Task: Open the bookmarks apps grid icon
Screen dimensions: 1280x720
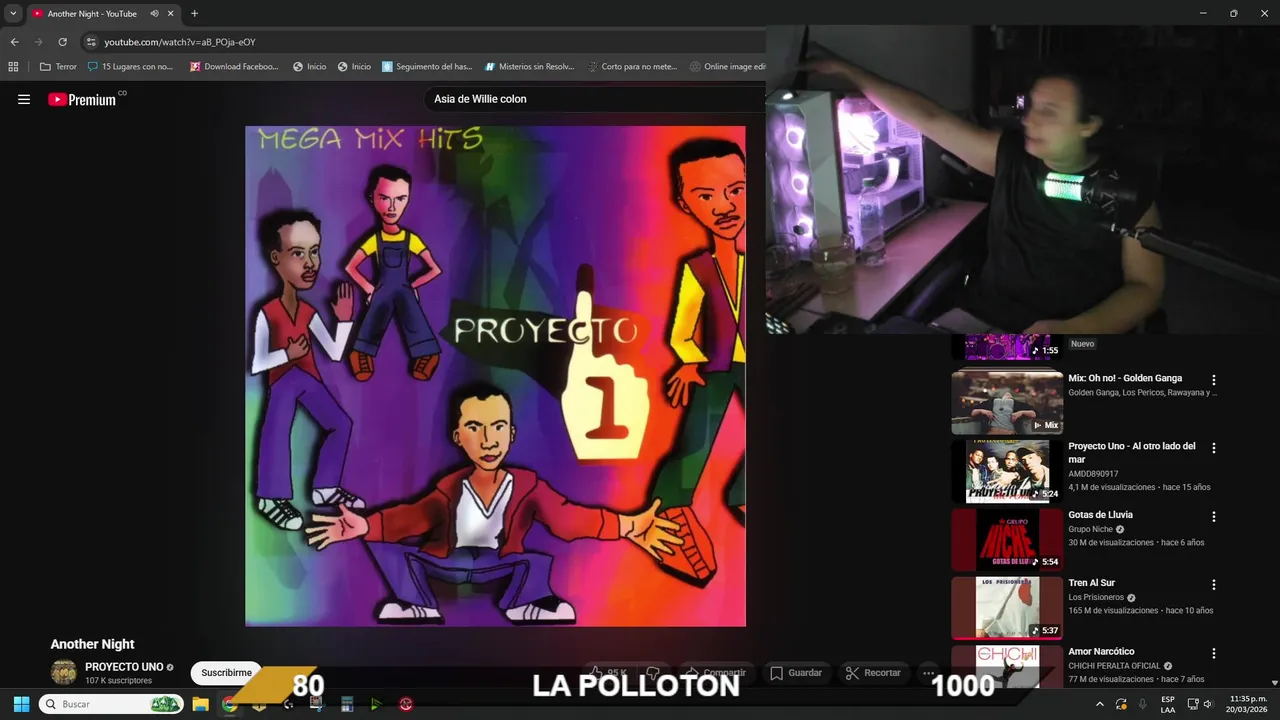Action: click(13, 67)
